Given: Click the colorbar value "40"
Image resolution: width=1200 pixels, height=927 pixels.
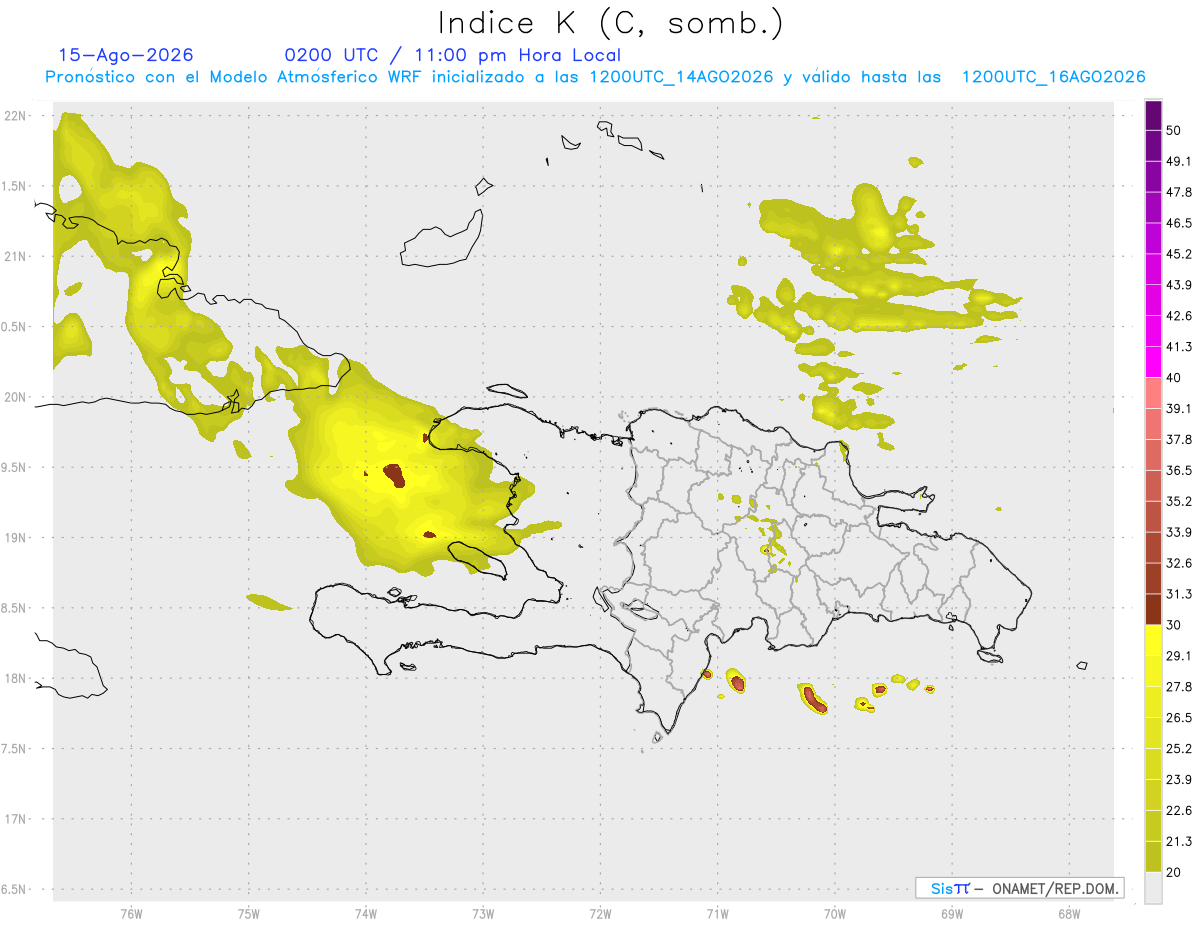Looking at the screenshot, I should [x=1174, y=378].
